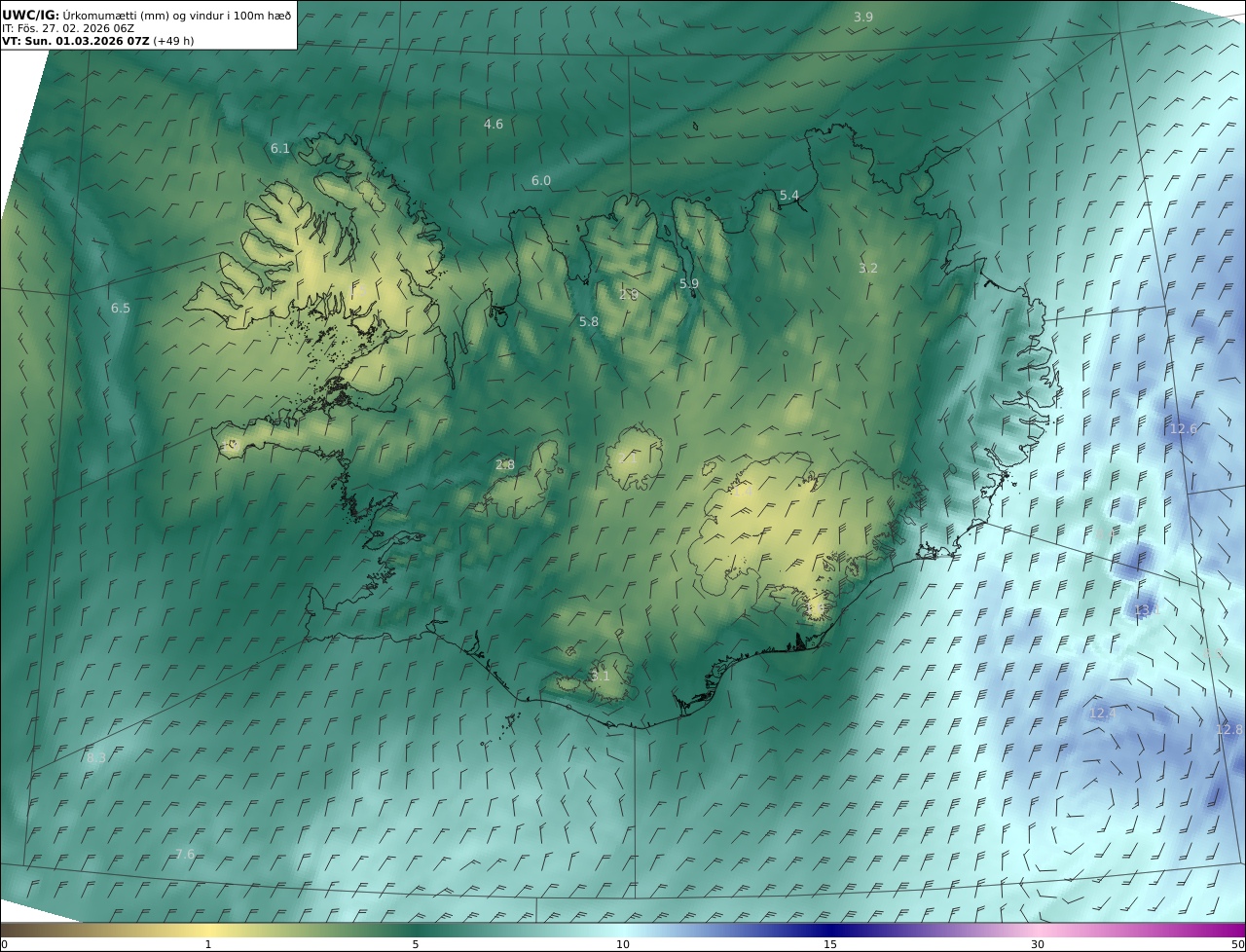
Task: Click the "(+49 h)" forecast offset label
Action: [x=174, y=41]
